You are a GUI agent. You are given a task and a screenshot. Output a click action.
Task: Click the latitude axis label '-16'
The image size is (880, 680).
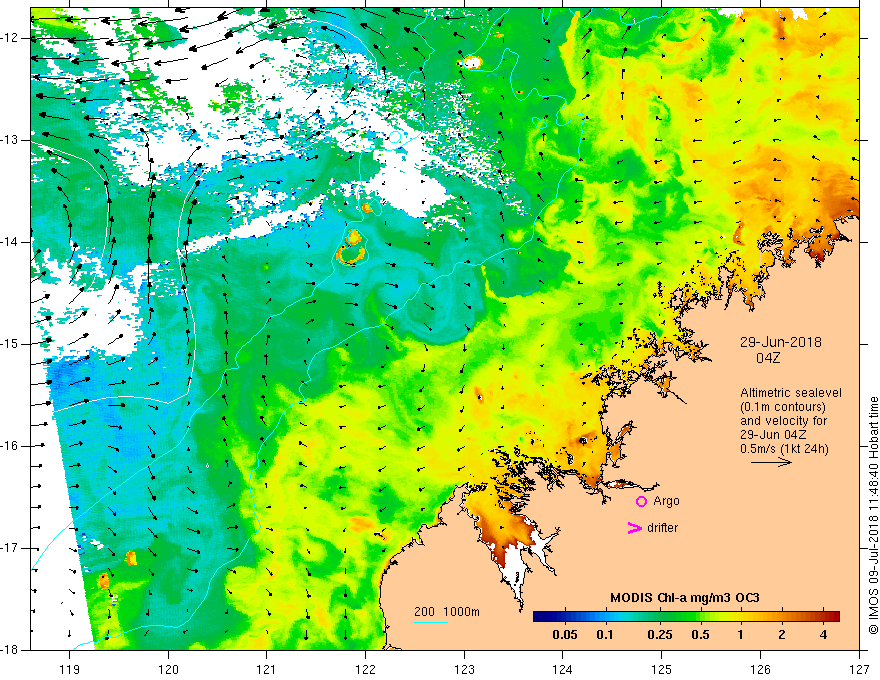[x=11, y=446]
